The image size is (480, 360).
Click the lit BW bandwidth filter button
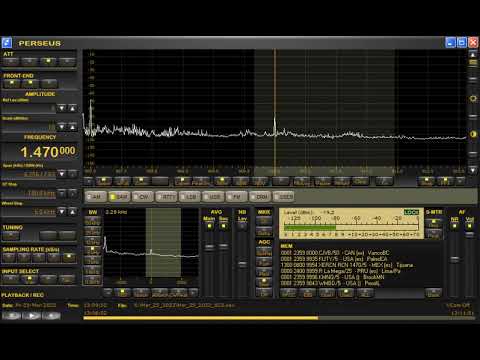(92, 250)
